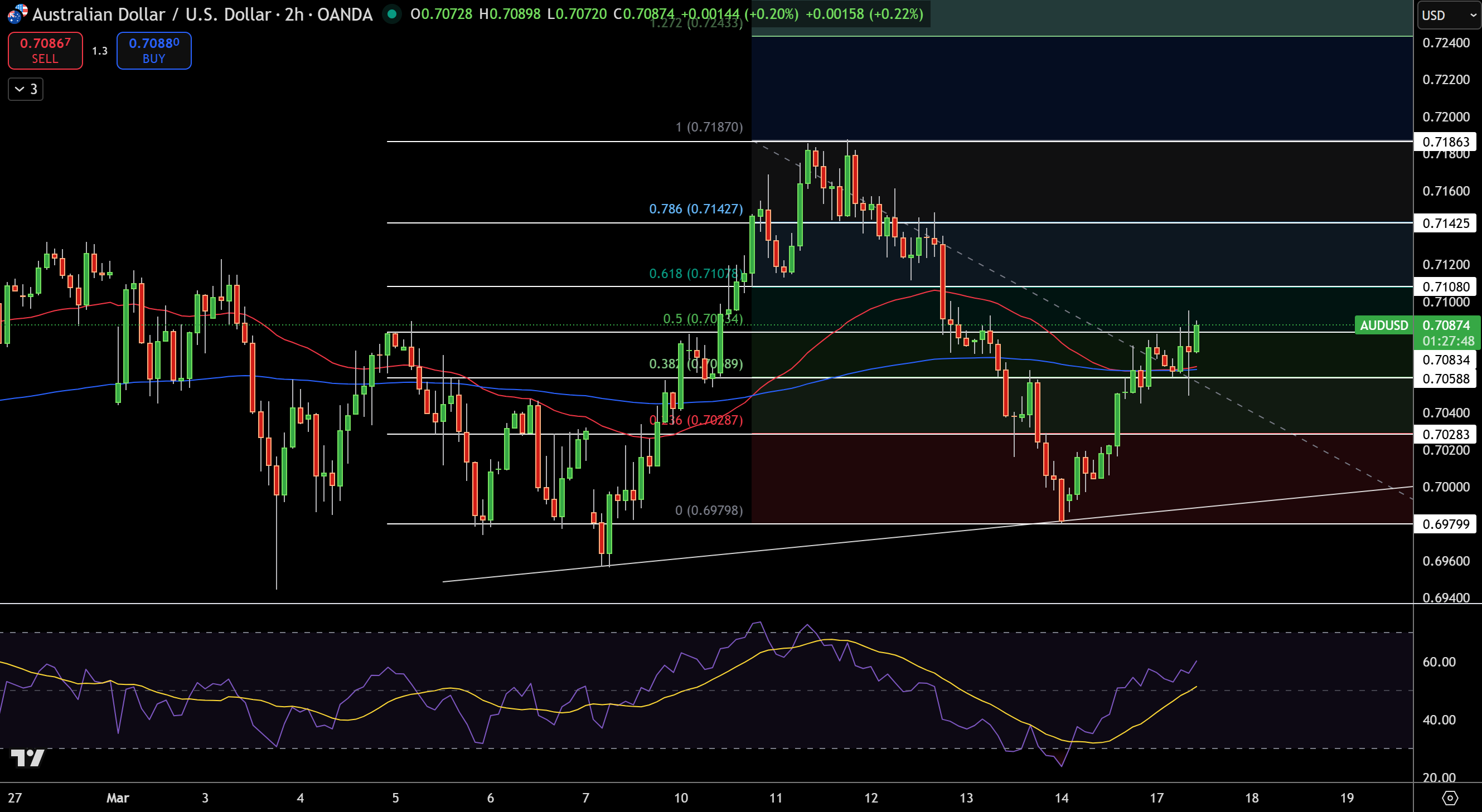Click the 0.69799 price scale label
This screenshot has height=812, width=1482.
pyautogui.click(x=1445, y=524)
